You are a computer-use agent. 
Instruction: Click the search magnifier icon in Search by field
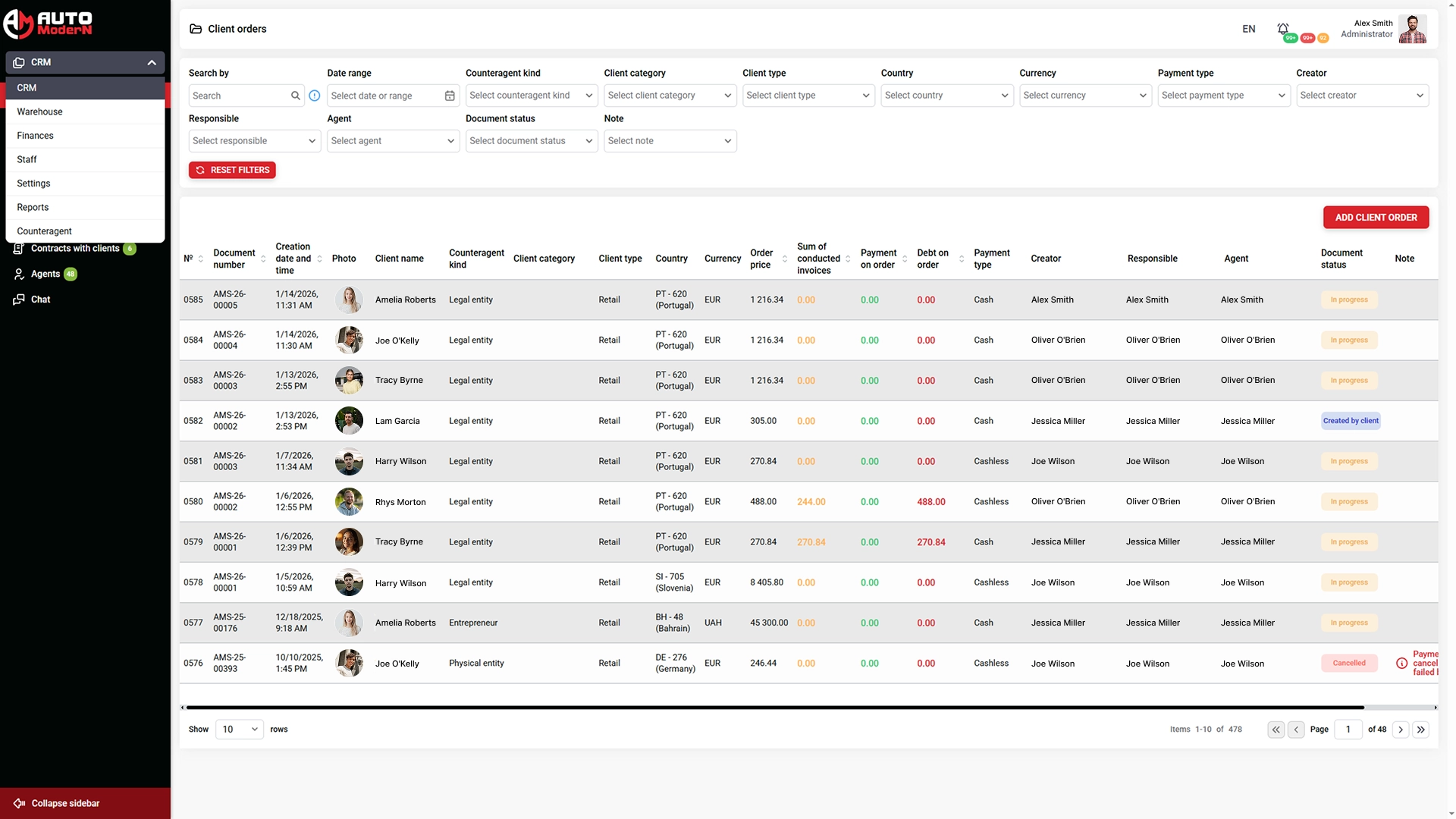click(x=296, y=96)
